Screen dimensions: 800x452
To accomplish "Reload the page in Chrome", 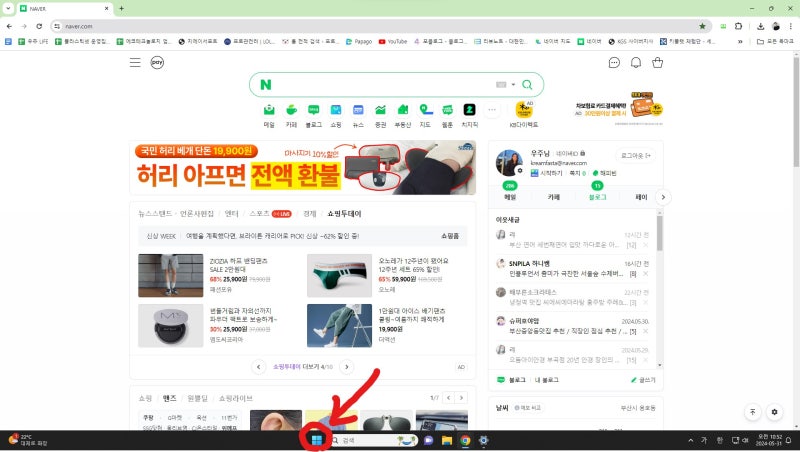I will click(39, 26).
